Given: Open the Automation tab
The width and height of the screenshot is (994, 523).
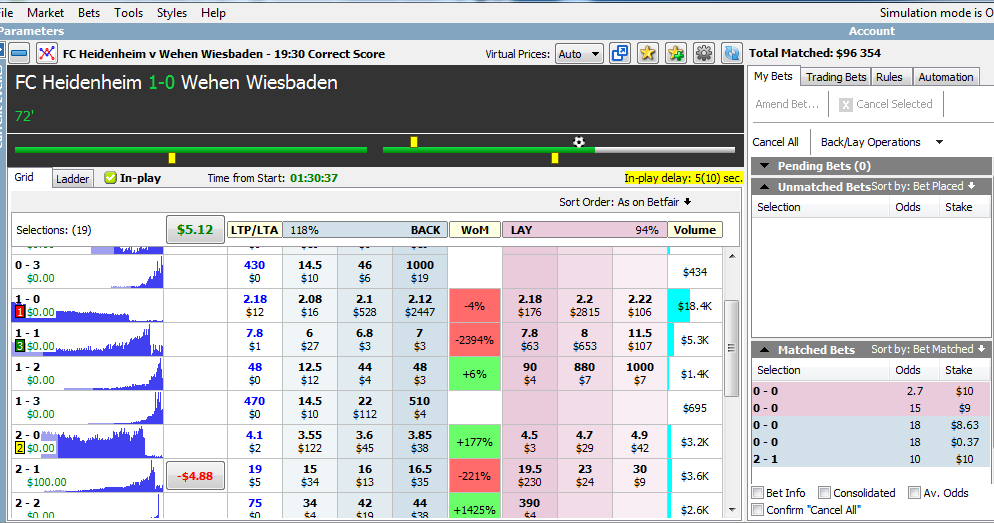Looking at the screenshot, I should [x=945, y=77].
